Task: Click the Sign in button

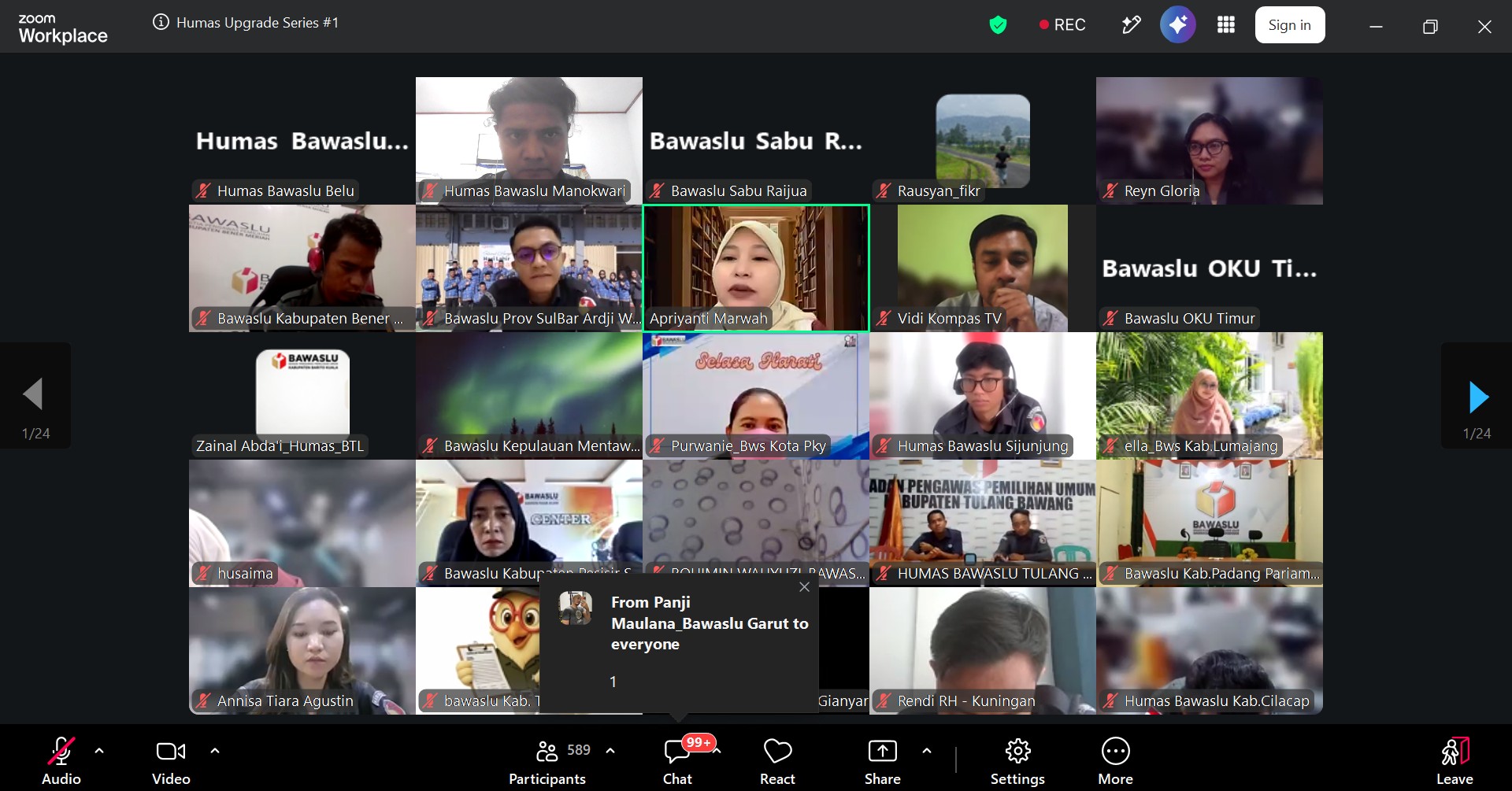Action: pos(1289,25)
